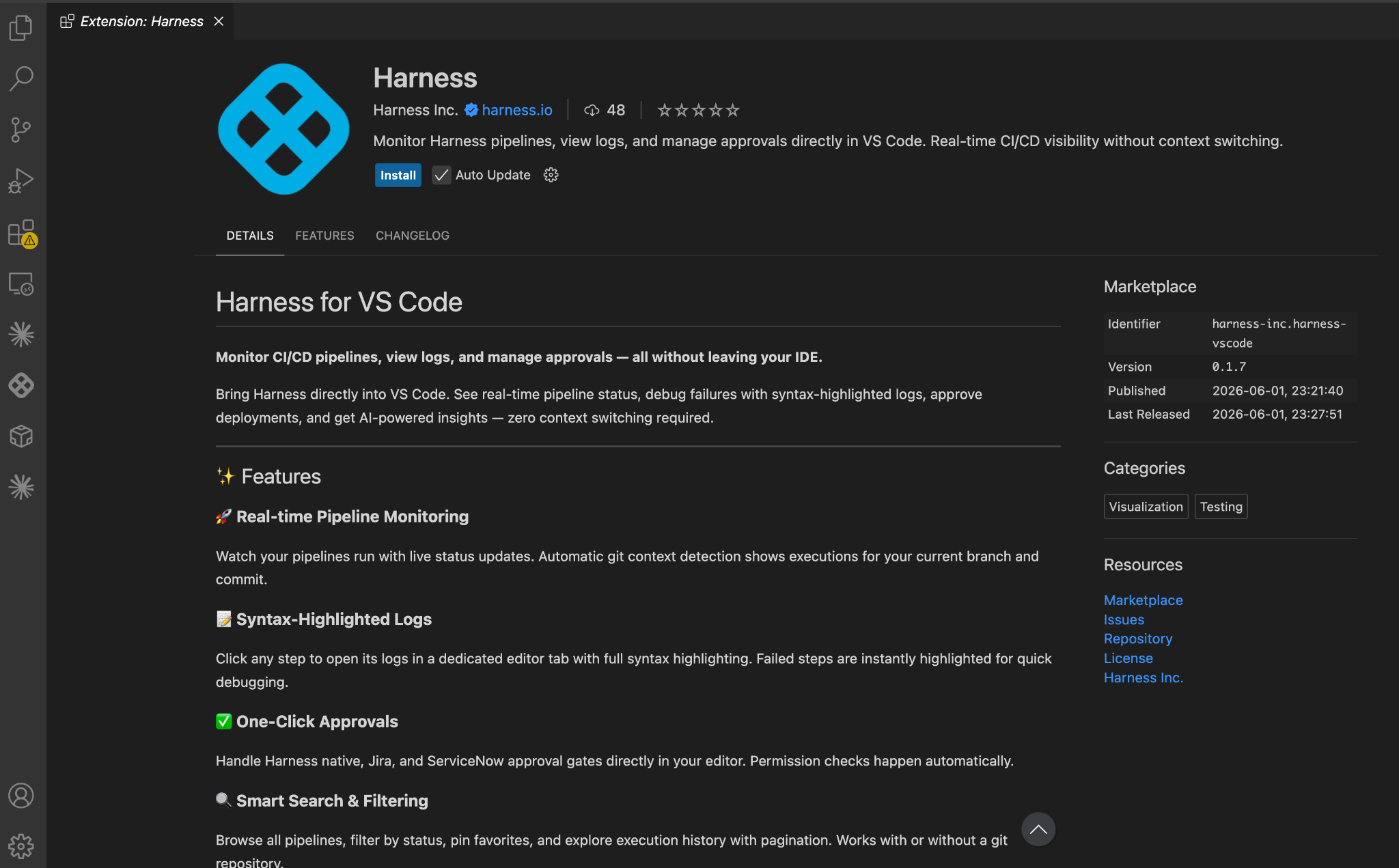
Task: Click the harness-inc.harness-vscode identifier value
Action: point(1279,333)
